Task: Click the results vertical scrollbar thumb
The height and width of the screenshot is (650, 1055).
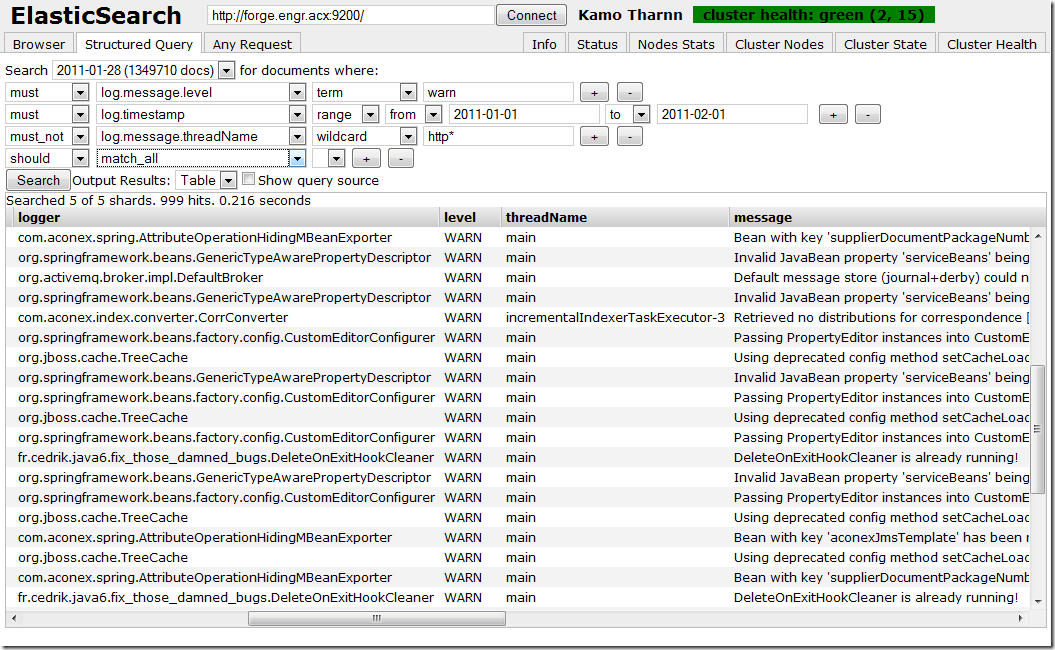Action: click(1038, 429)
